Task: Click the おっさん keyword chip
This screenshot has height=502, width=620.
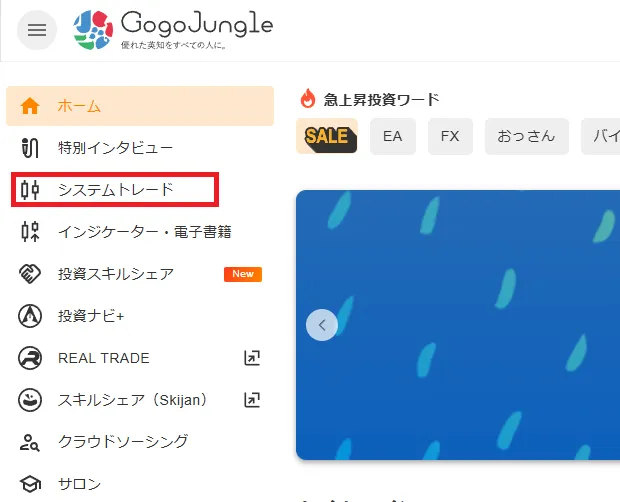Action: (527, 136)
